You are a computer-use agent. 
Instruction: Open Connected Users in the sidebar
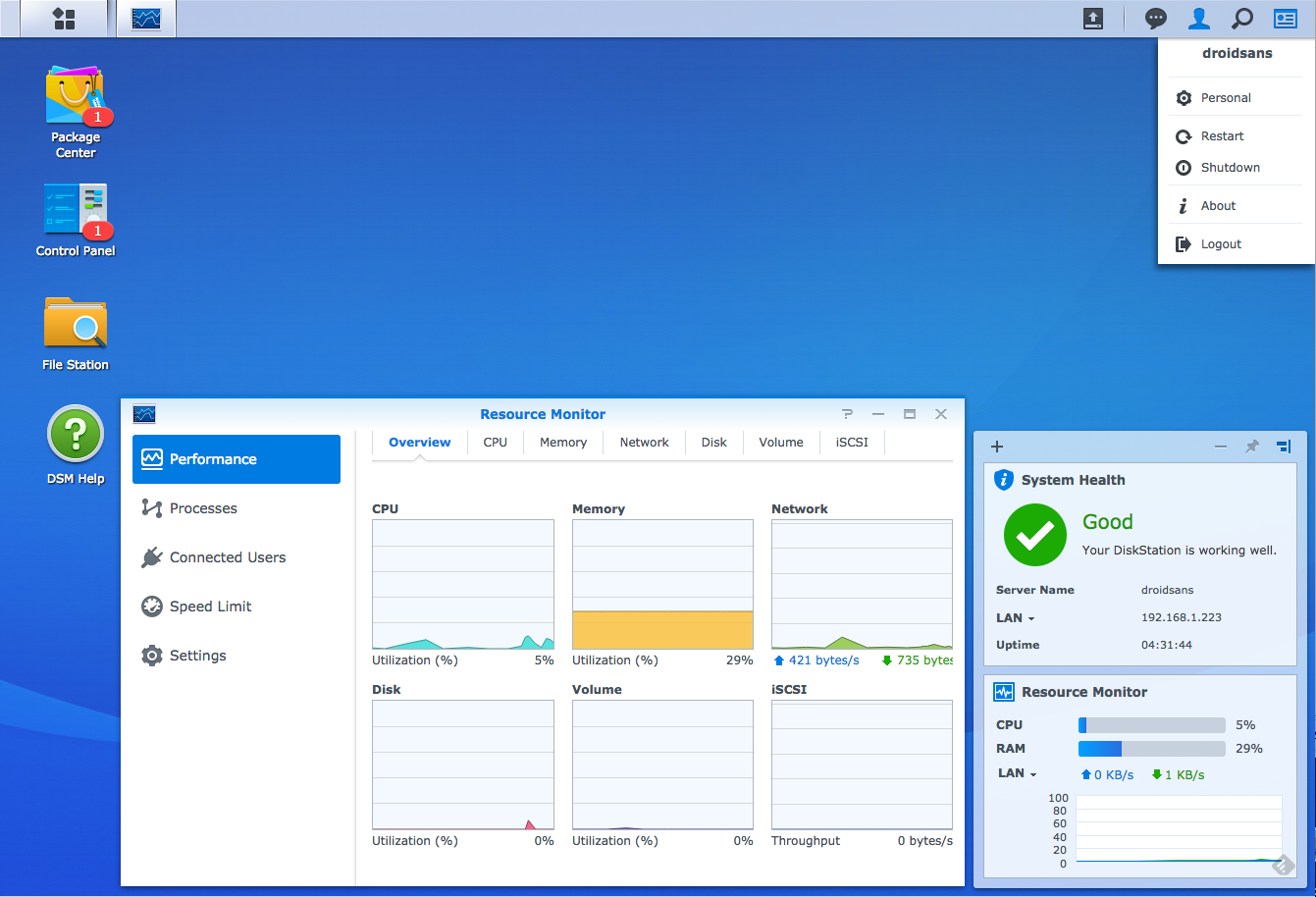pos(237,557)
